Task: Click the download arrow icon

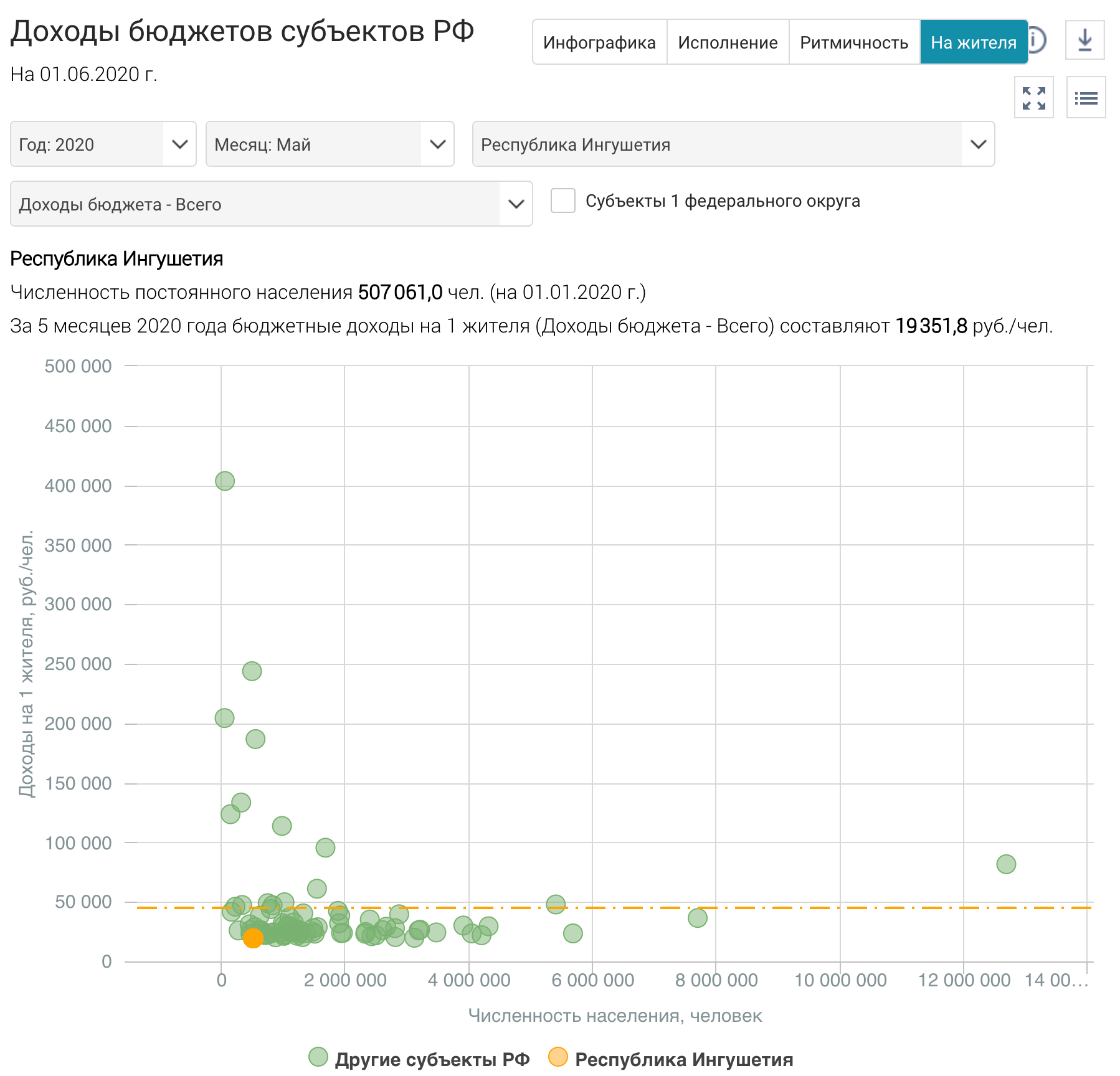Action: (1084, 40)
